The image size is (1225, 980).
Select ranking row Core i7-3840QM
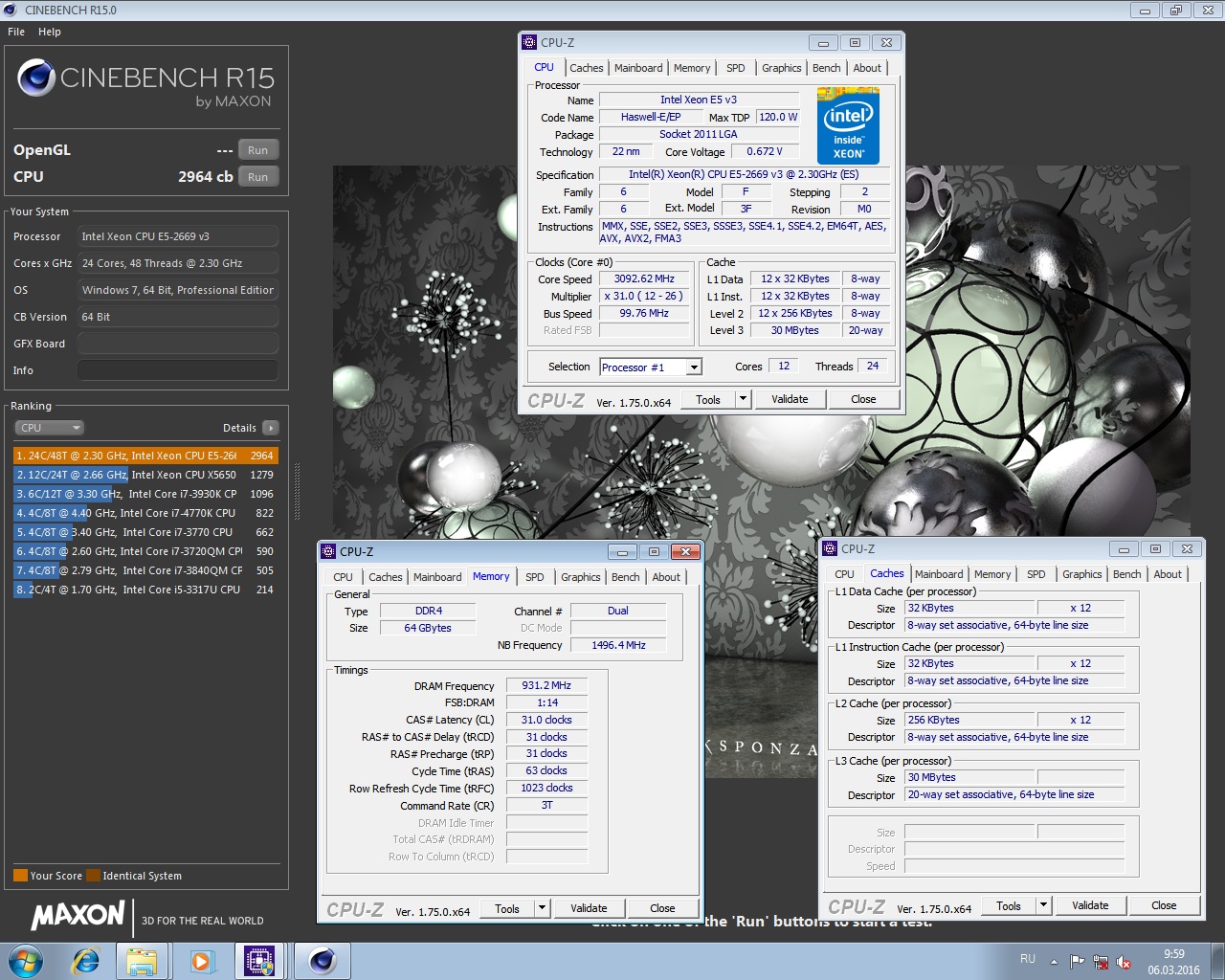coord(145,570)
